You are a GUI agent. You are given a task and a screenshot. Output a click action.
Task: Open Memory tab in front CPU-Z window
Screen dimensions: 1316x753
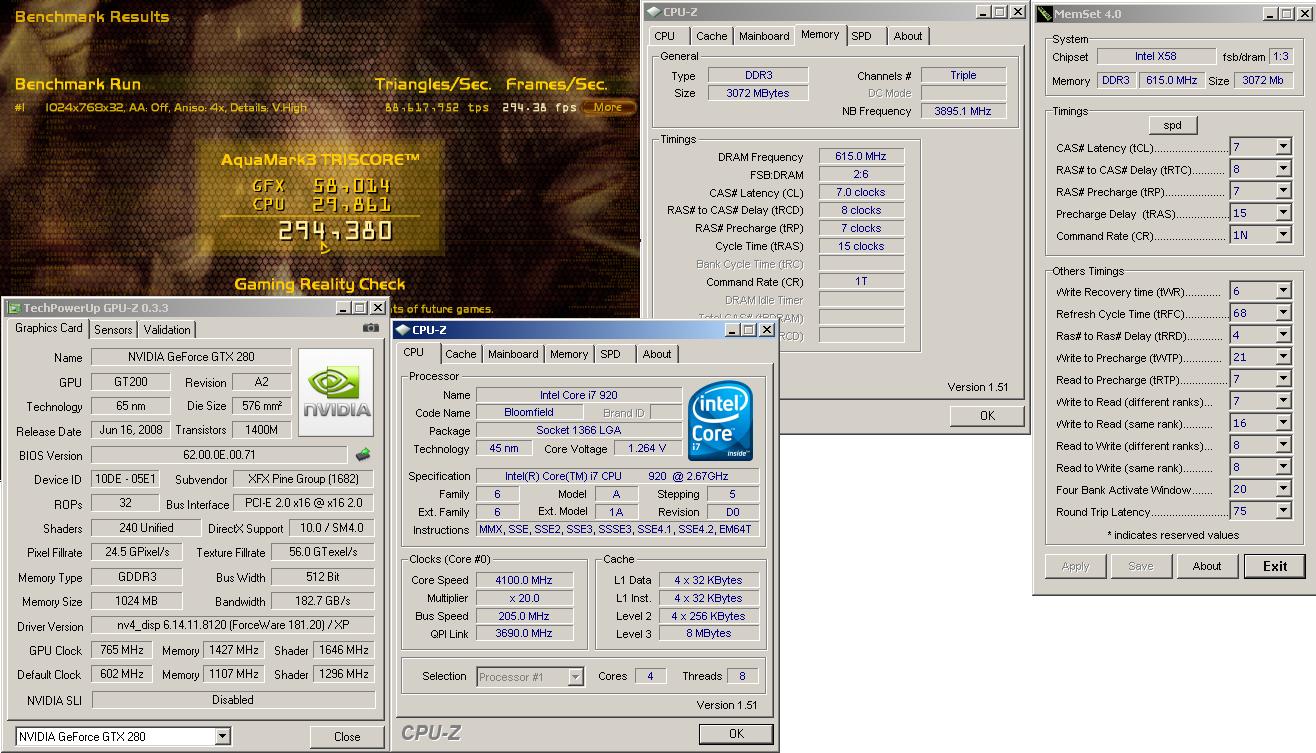coord(569,354)
